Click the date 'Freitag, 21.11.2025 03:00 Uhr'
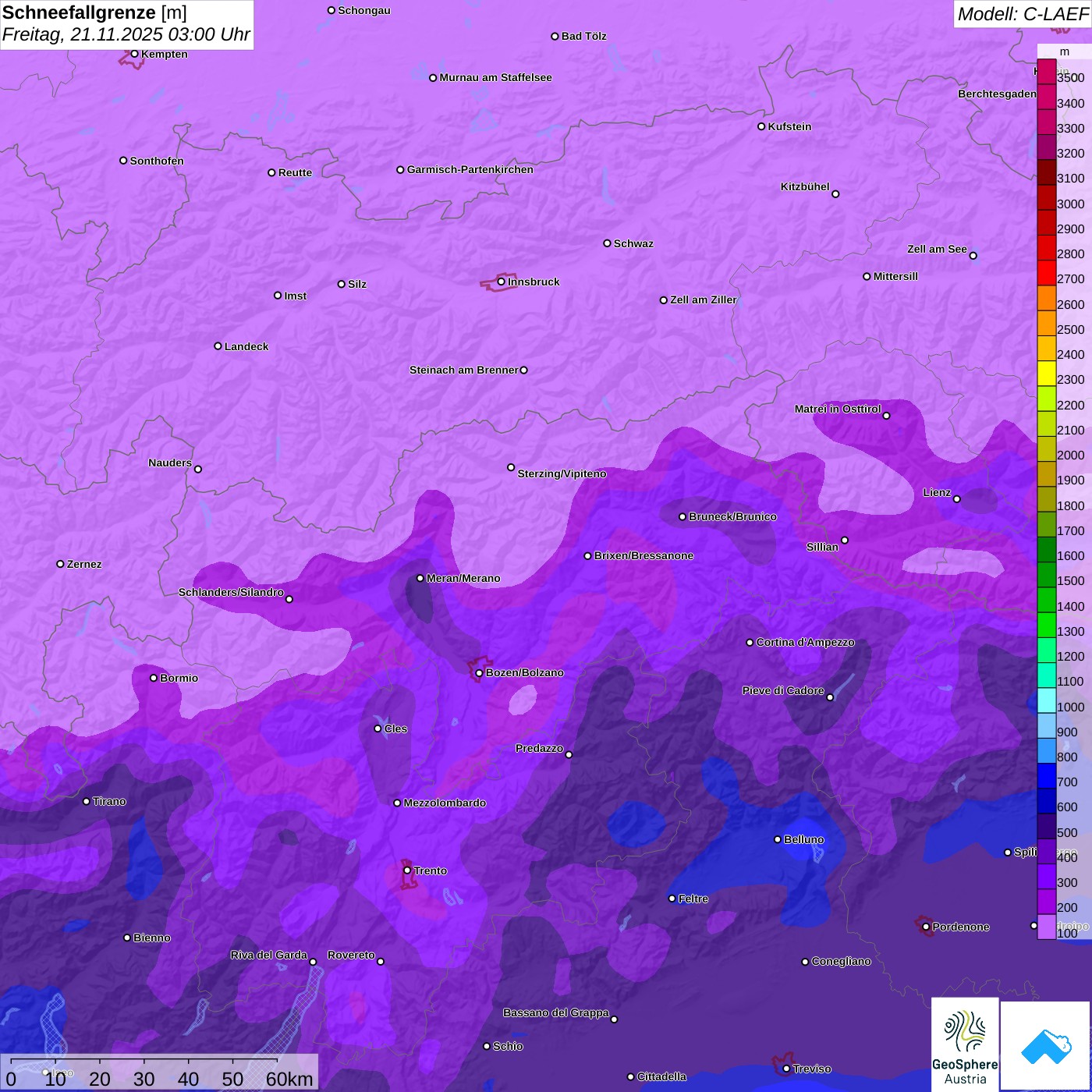The image size is (1092, 1092). tap(126, 34)
